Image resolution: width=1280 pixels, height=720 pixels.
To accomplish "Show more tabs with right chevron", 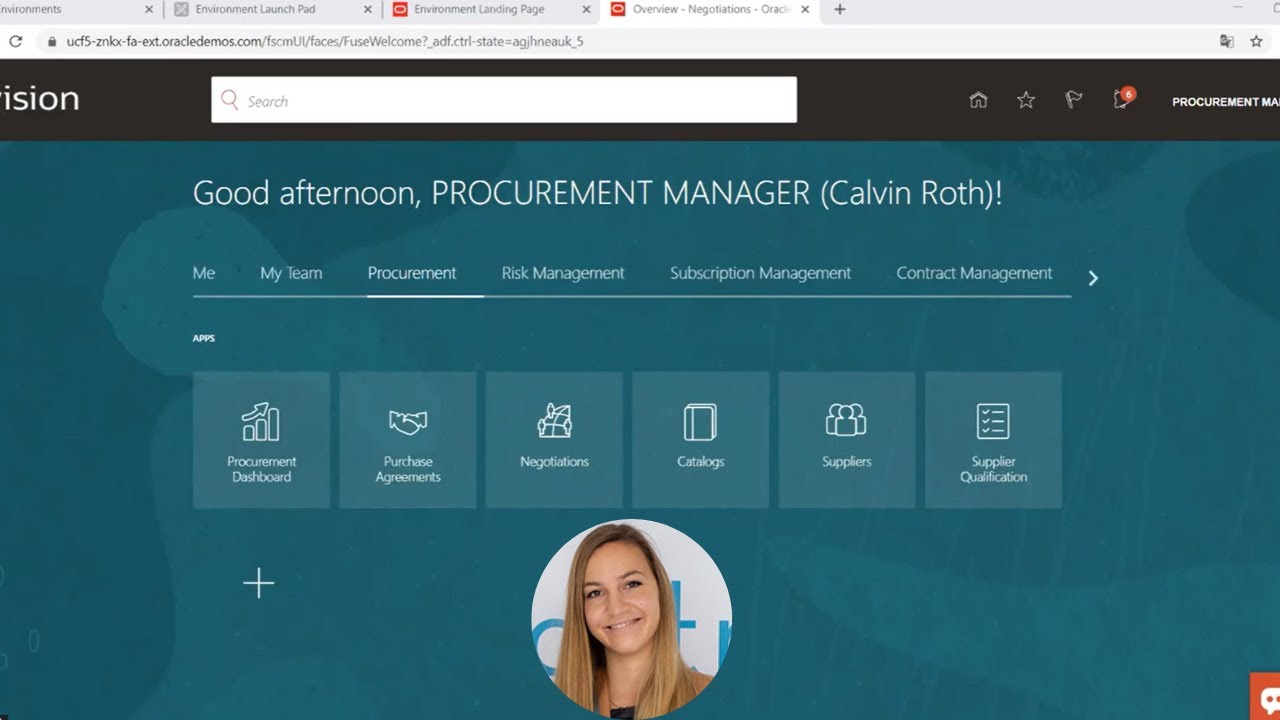I will (1093, 278).
